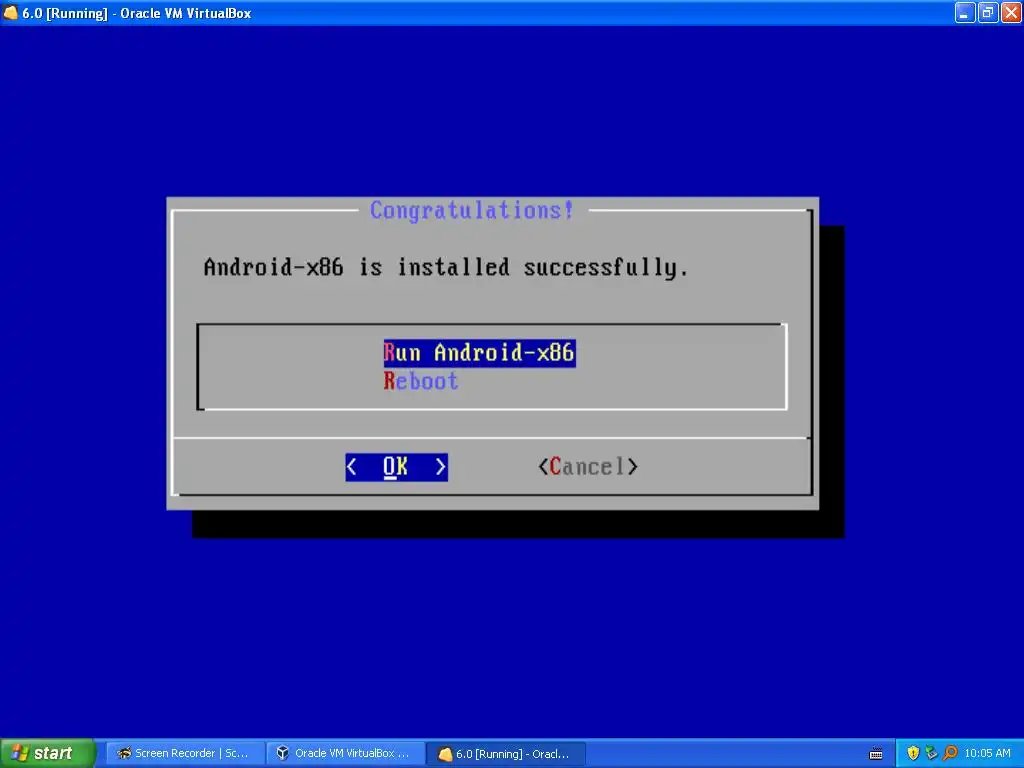This screenshot has width=1024, height=768.
Task: Close the 6.0 [Running] VirtualBox window
Action: pos(1011,12)
